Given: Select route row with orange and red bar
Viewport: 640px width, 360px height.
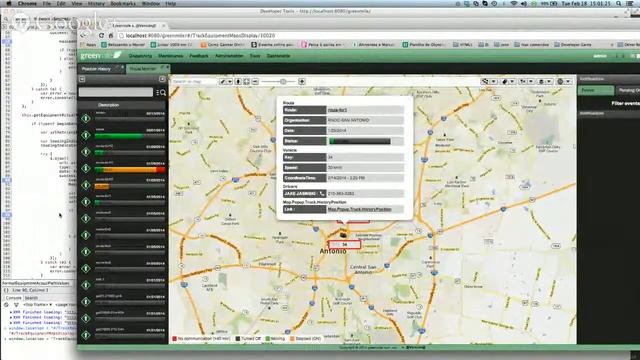Looking at the screenshot, I should [x=122, y=168].
